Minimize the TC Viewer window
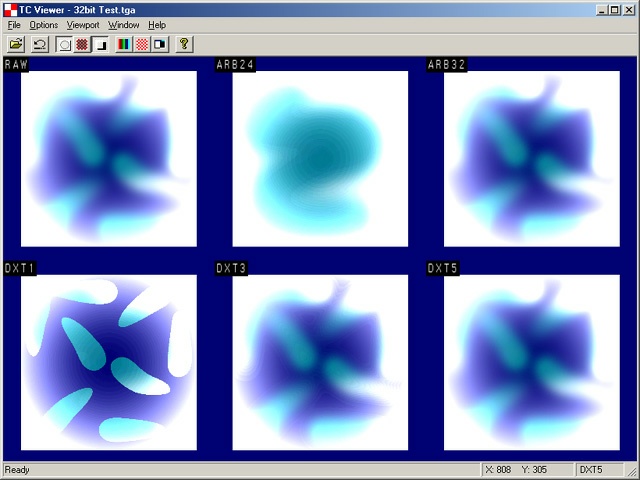 click(601, 10)
